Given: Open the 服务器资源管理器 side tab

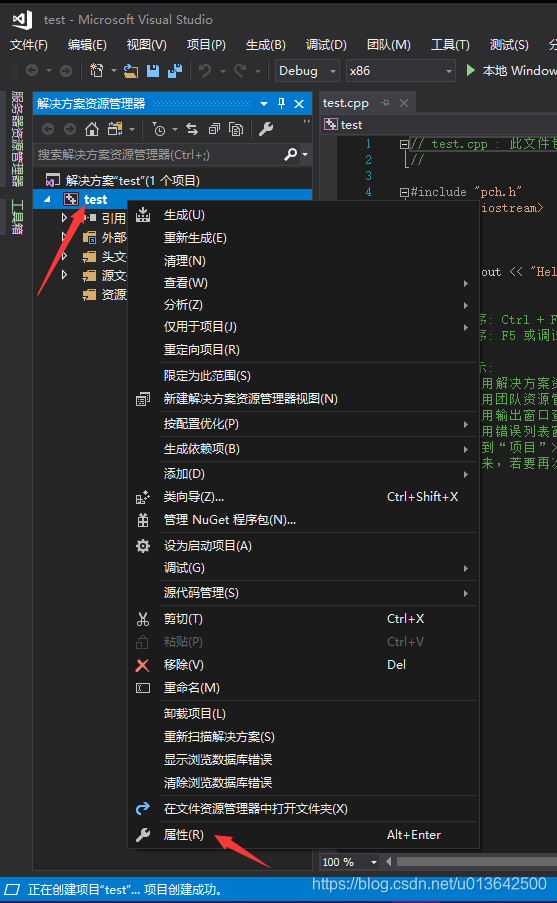Looking at the screenshot, I should click(17, 138).
